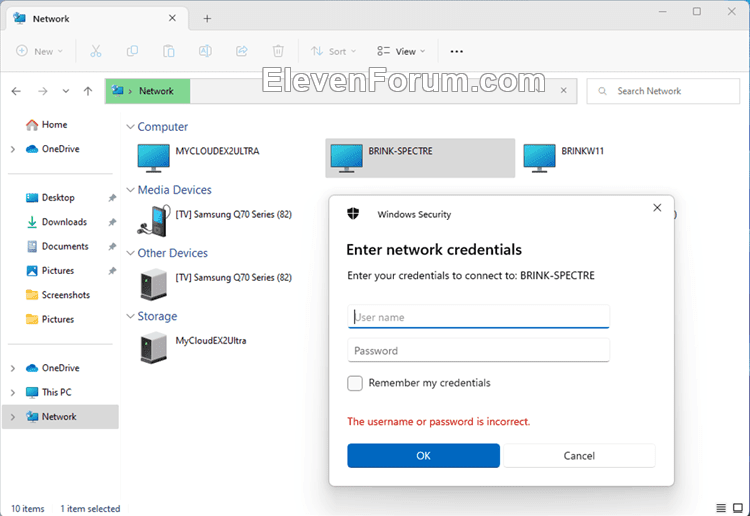Click the User name field
The width and height of the screenshot is (750, 516).
coord(478,317)
